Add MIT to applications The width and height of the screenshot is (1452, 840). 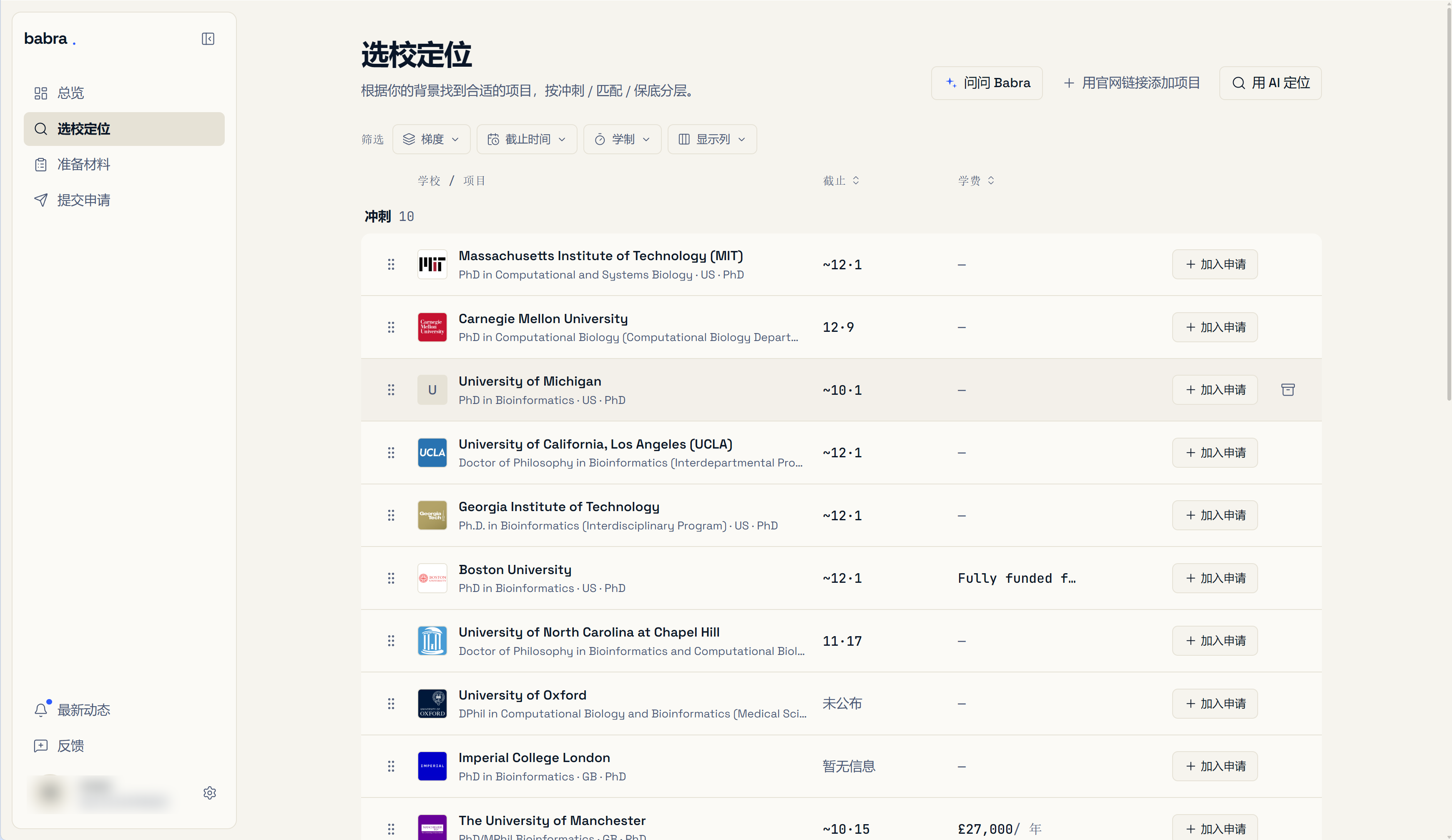(x=1215, y=264)
